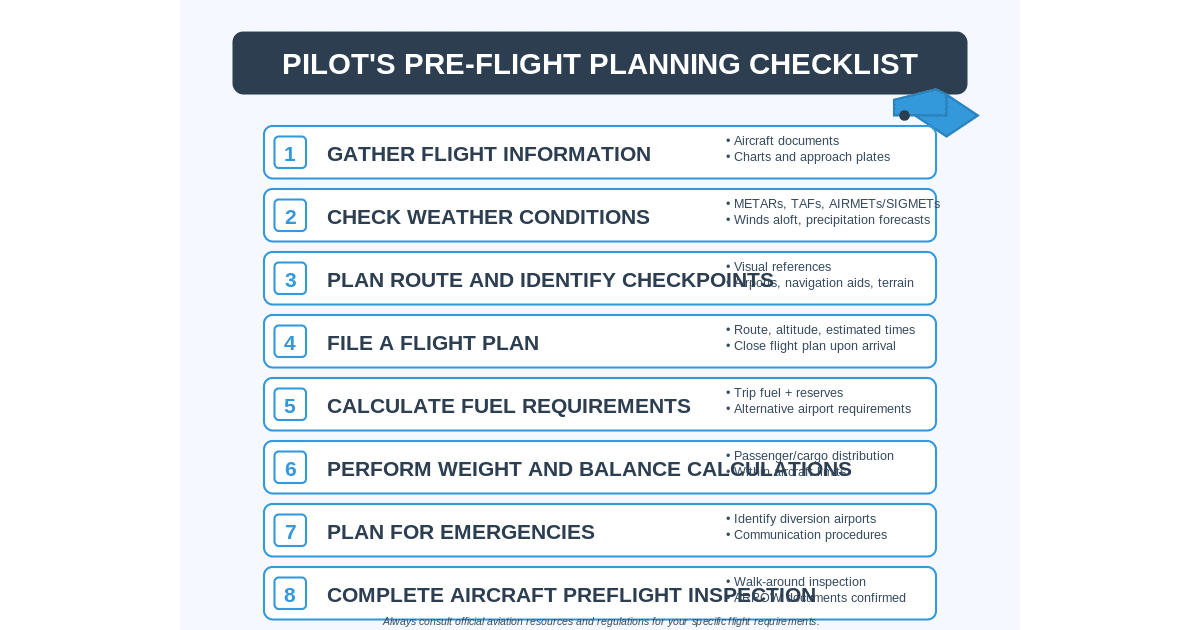The height and width of the screenshot is (630, 1200).
Task: Select the number 4 step box
Action: pyautogui.click(x=290, y=342)
